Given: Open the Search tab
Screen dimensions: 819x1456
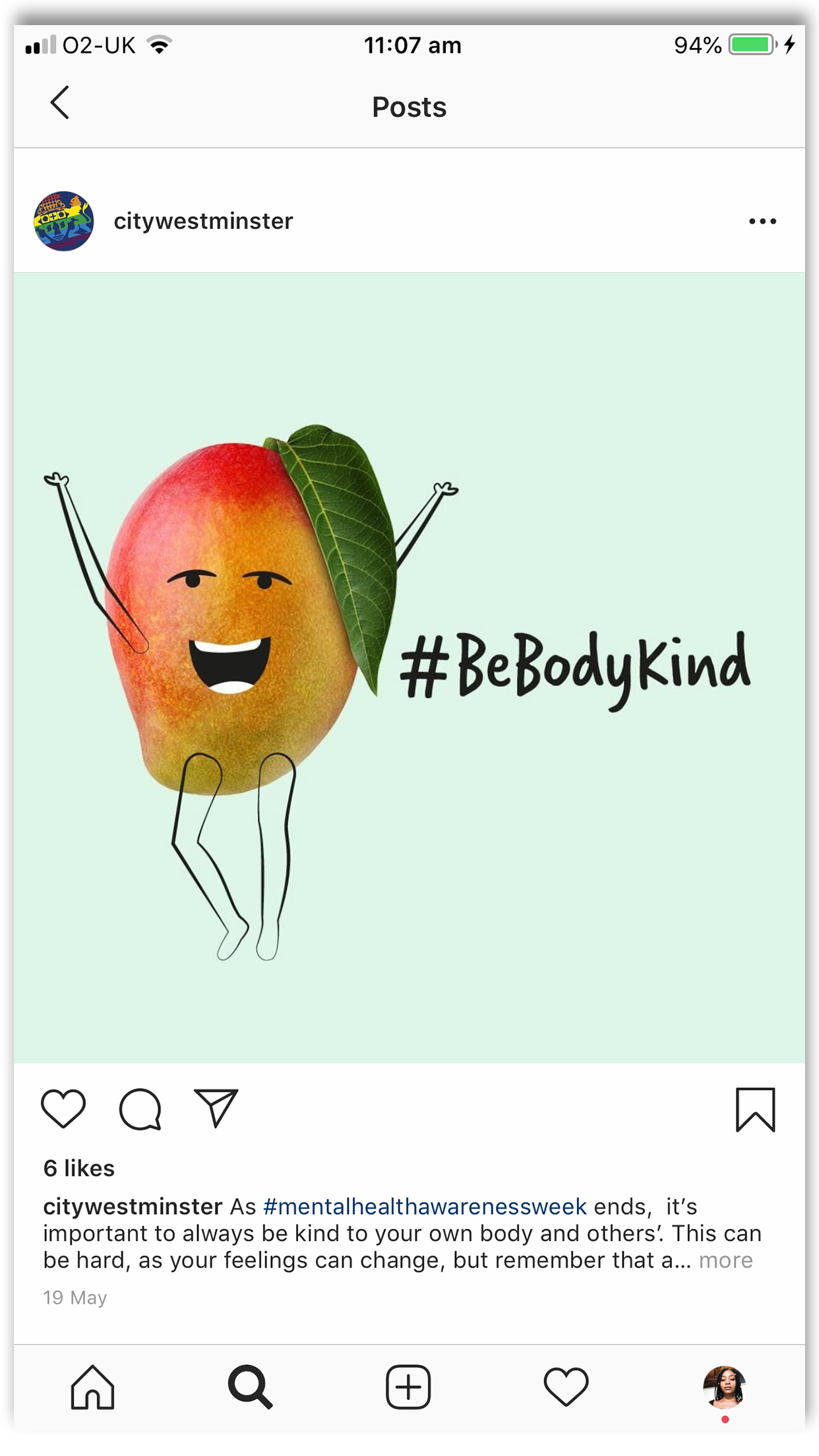Looking at the screenshot, I should tap(251, 1387).
